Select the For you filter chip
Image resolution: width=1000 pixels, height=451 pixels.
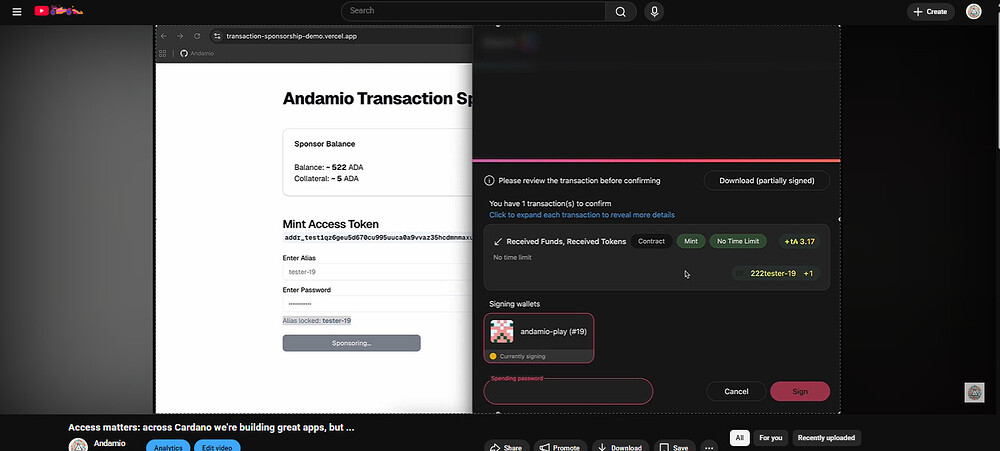pos(770,438)
